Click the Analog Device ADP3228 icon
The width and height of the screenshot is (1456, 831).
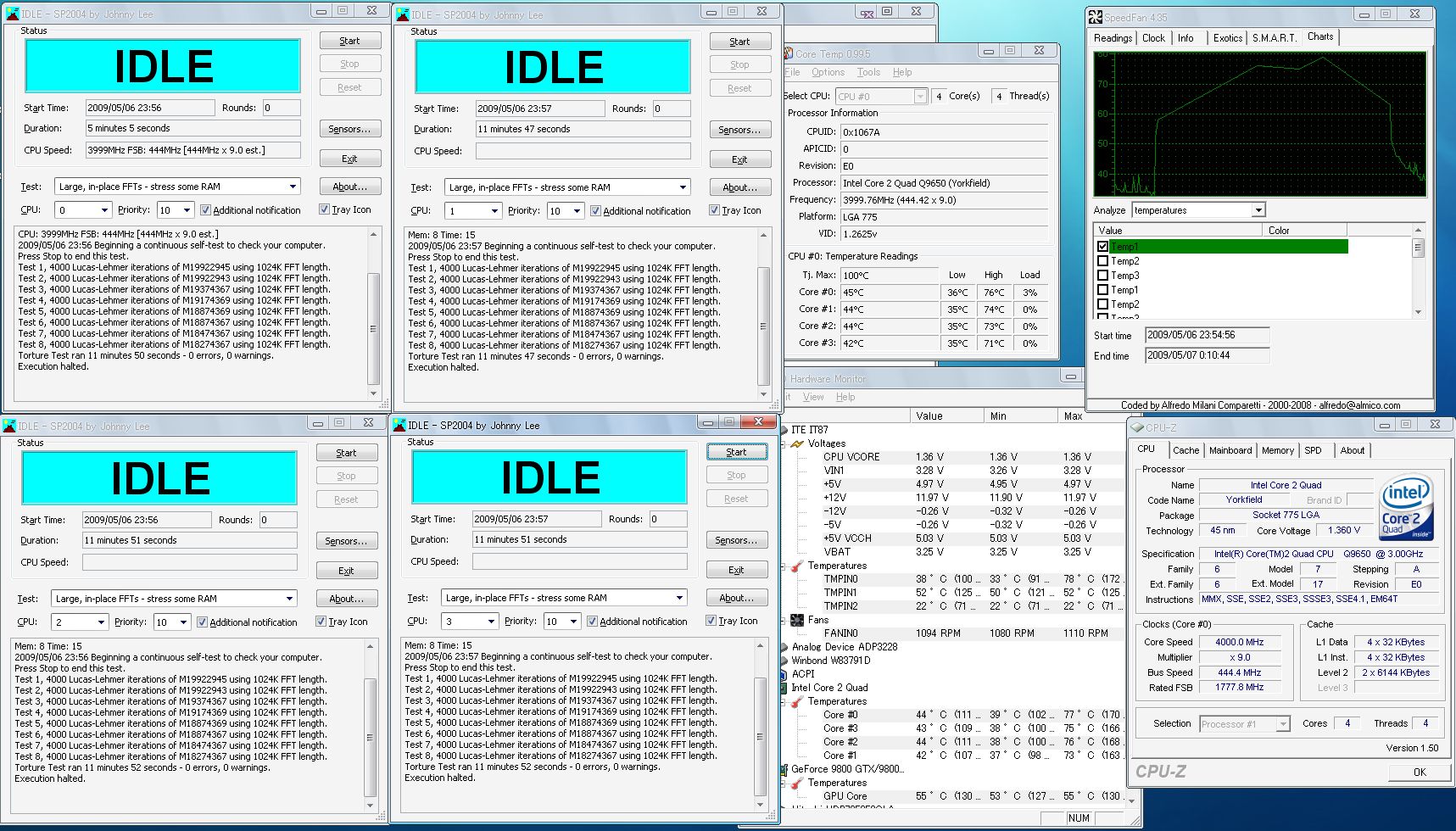(x=784, y=647)
